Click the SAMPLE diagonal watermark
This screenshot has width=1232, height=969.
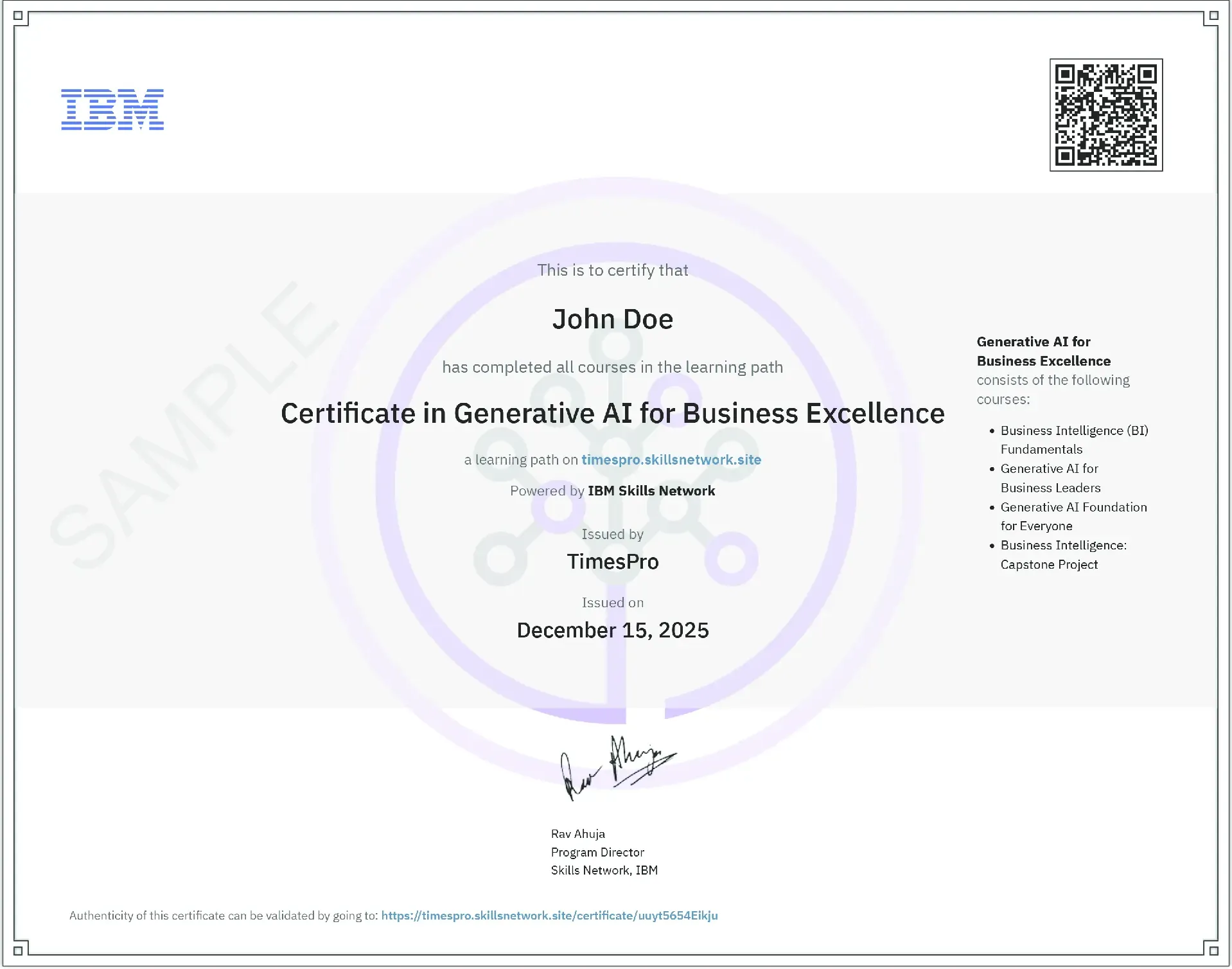coord(193,424)
